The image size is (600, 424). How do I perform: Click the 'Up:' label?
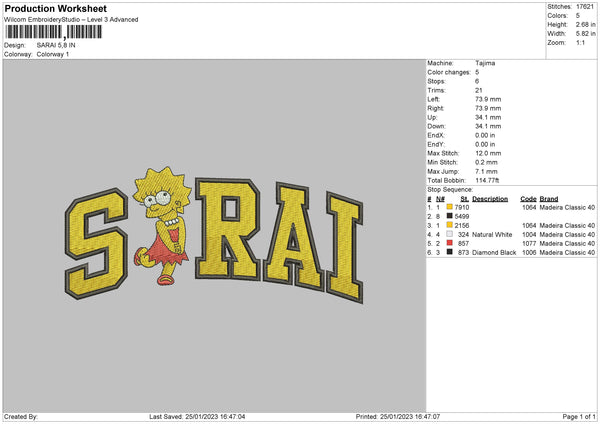(x=432, y=117)
